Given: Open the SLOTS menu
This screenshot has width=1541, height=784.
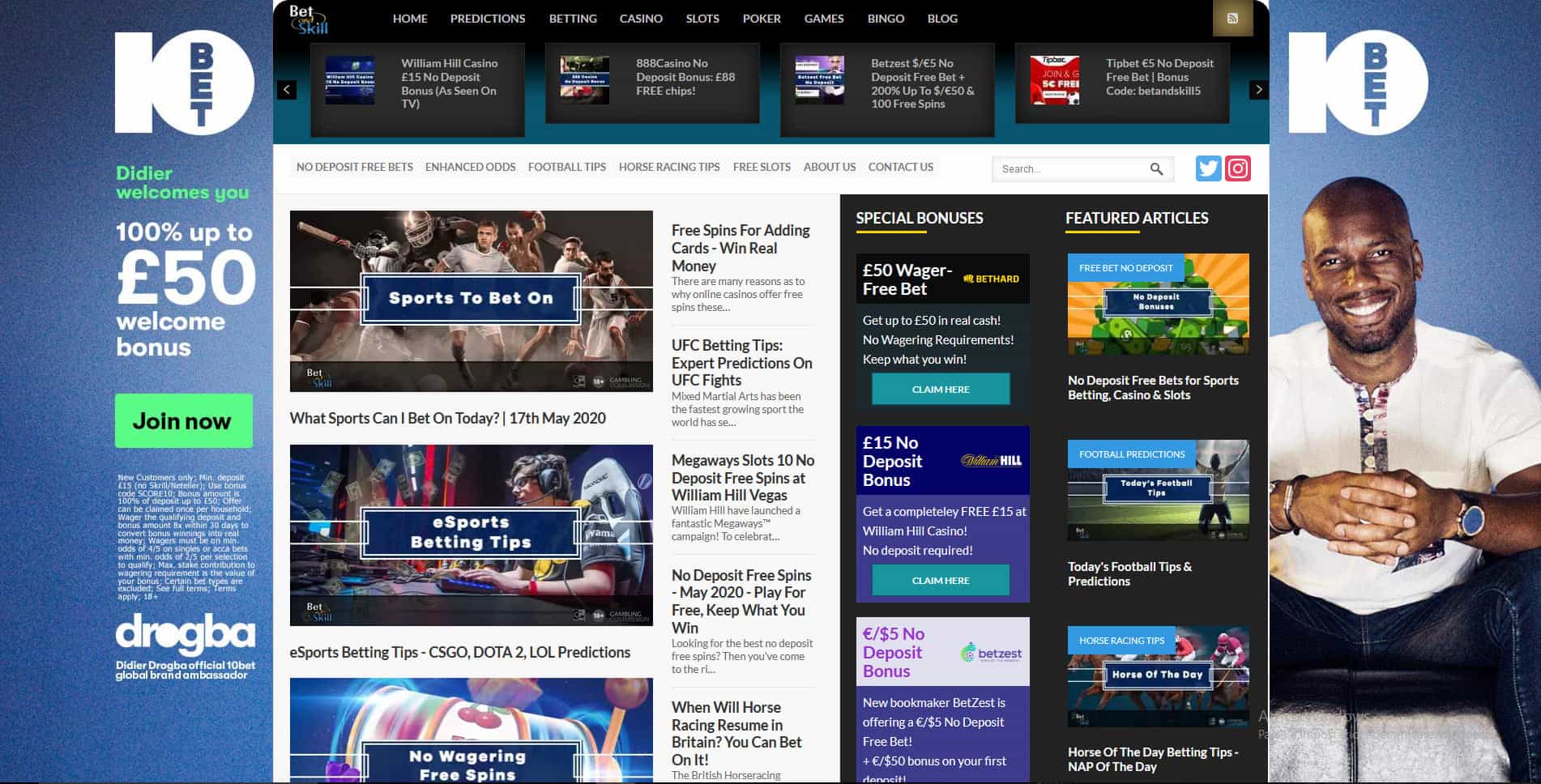Looking at the screenshot, I should click(702, 19).
